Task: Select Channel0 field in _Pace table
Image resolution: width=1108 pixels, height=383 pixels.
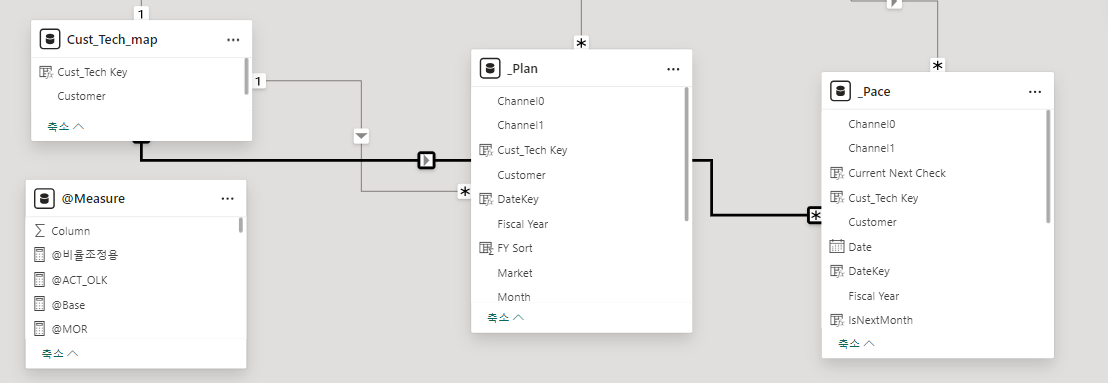Action: click(872, 124)
